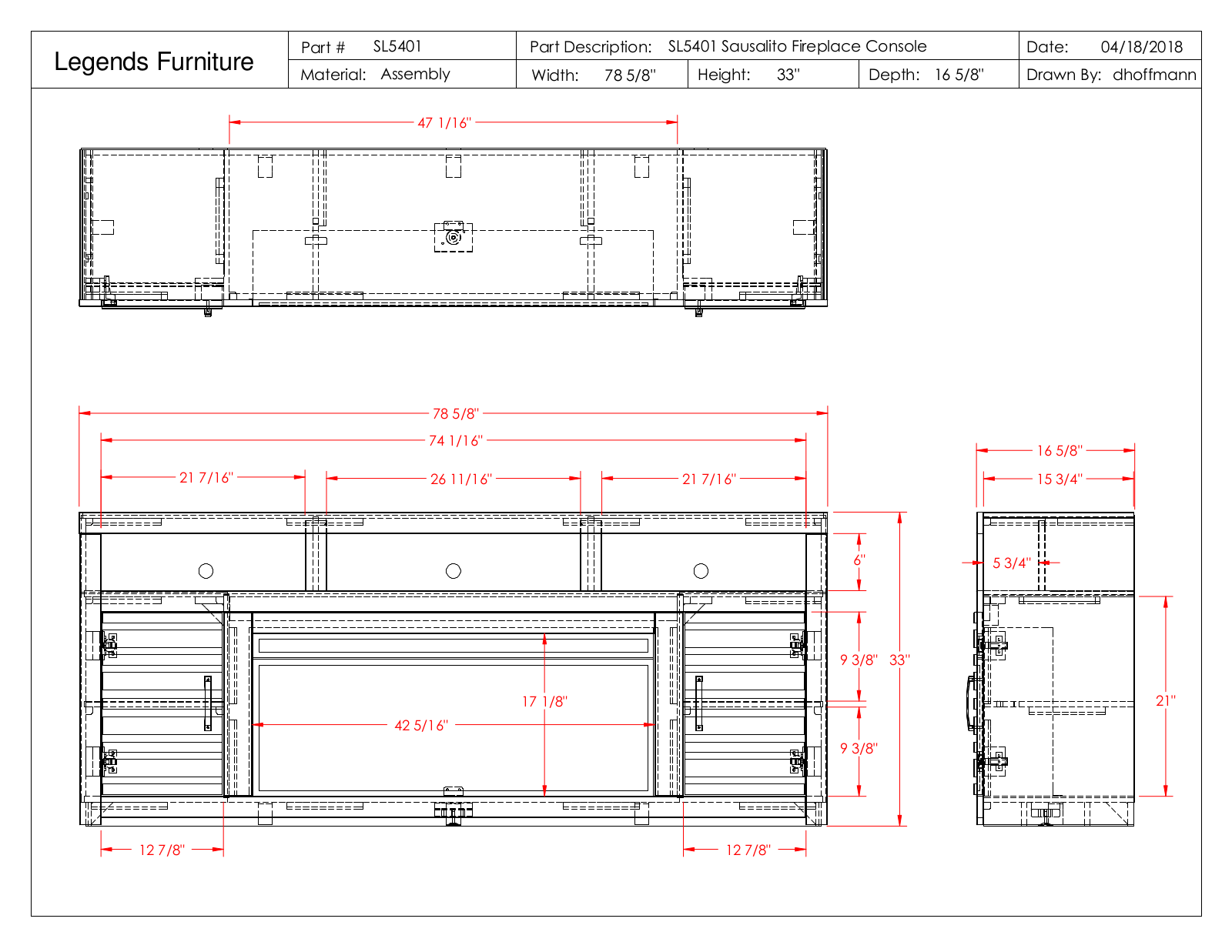1232x952 pixels.
Task: Select the 42 5/16" fireplace width dimension
Action: (x=421, y=725)
